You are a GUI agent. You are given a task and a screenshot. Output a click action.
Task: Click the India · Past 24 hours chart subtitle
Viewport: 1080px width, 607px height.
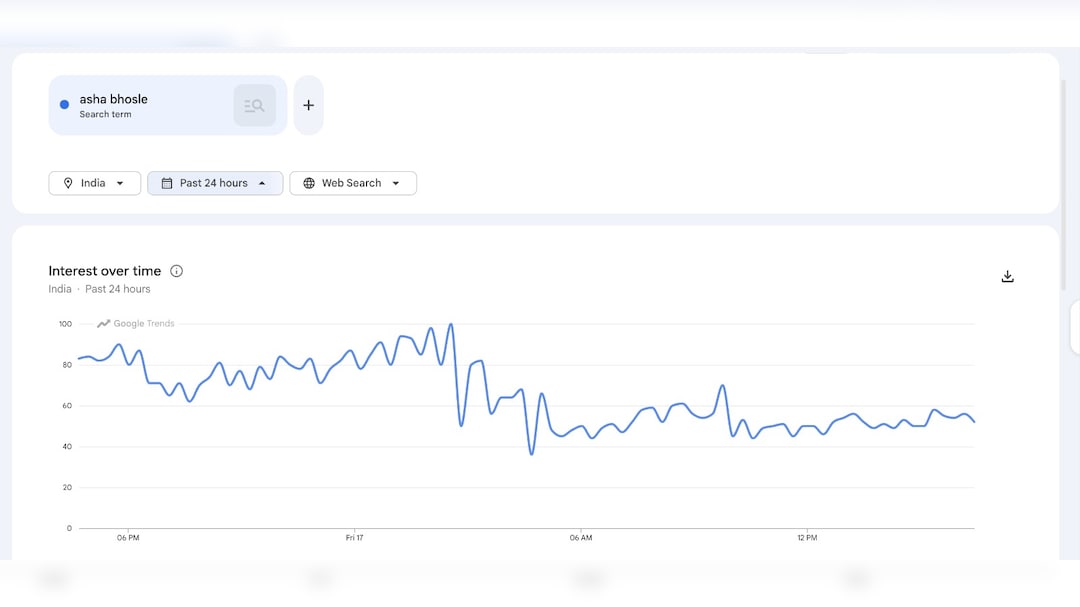pyautogui.click(x=99, y=289)
